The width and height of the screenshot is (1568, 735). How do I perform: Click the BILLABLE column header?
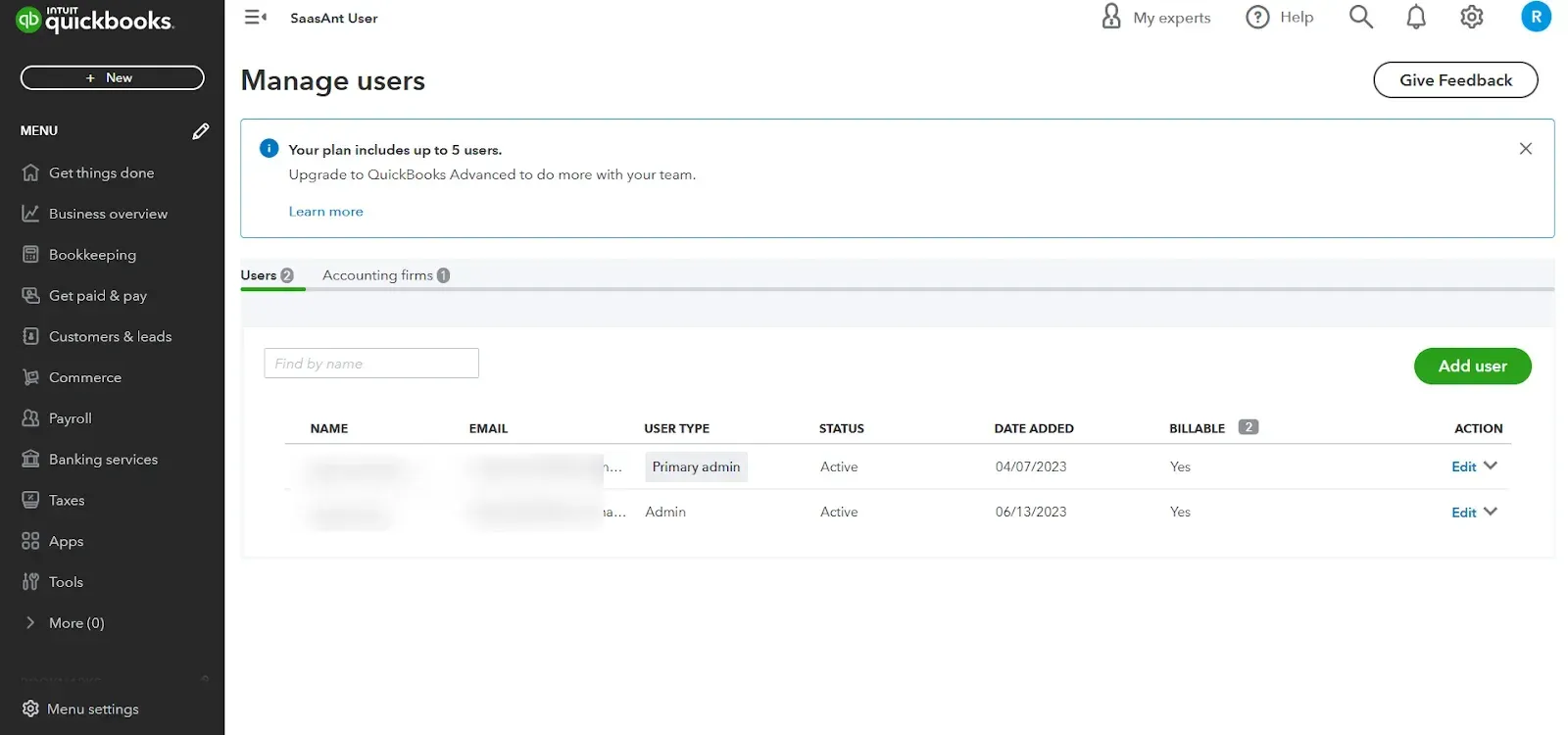coord(1197,428)
